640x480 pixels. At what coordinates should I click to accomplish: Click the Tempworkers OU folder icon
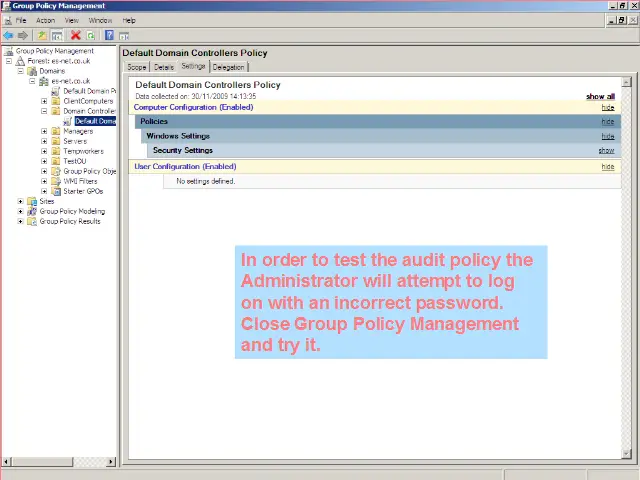[x=56, y=151]
